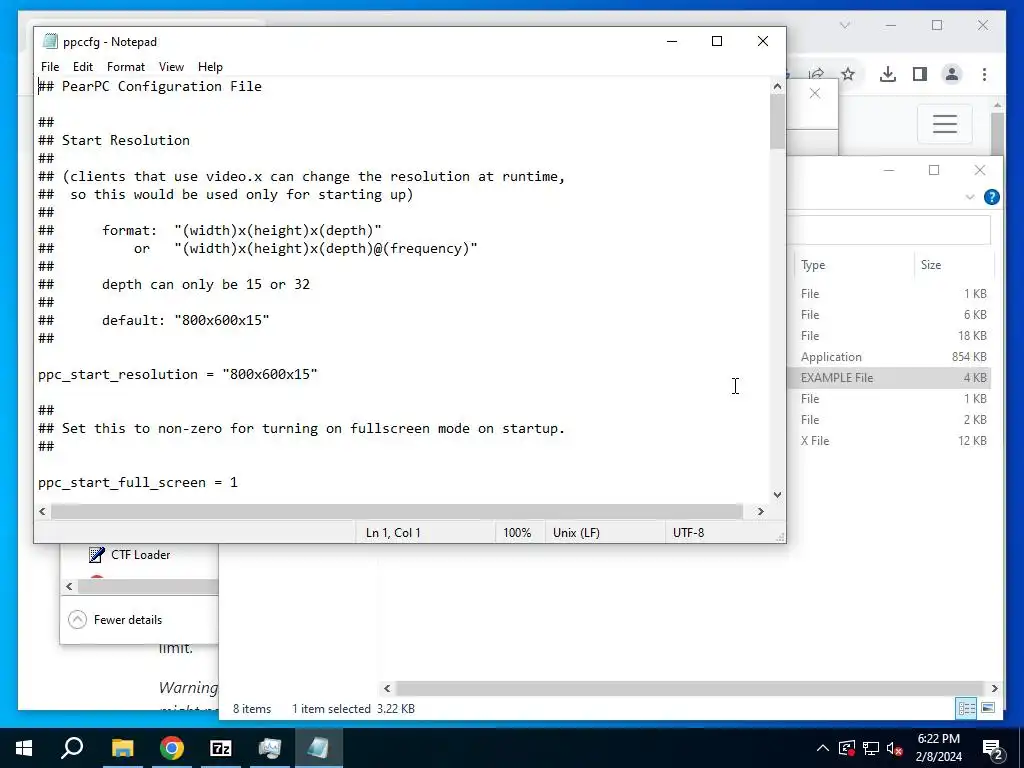Screen dimensions: 1024x768
Task: Open File Explorer from taskbar
Action: (122, 748)
